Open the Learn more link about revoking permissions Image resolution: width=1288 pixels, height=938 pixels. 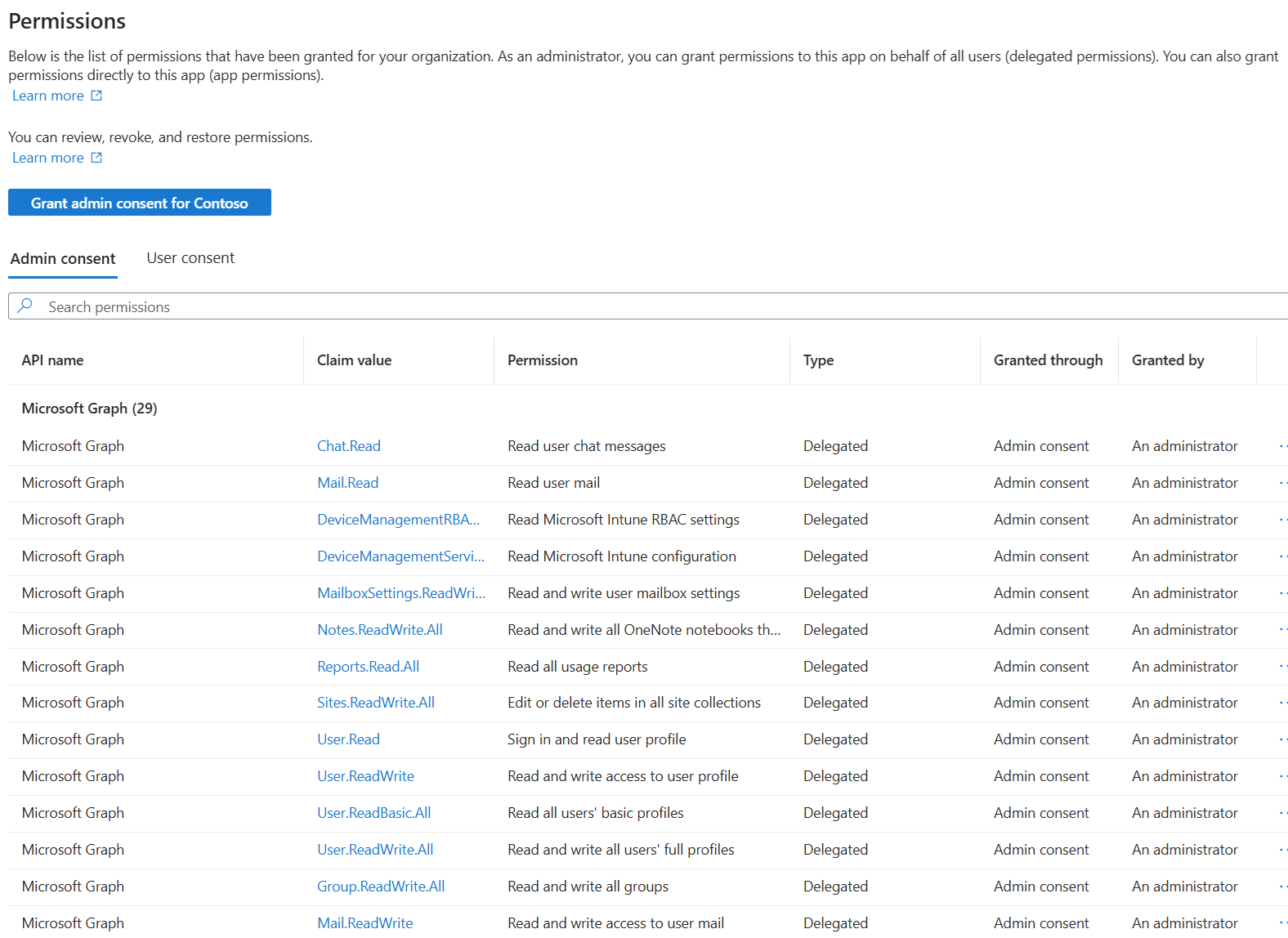(x=48, y=158)
